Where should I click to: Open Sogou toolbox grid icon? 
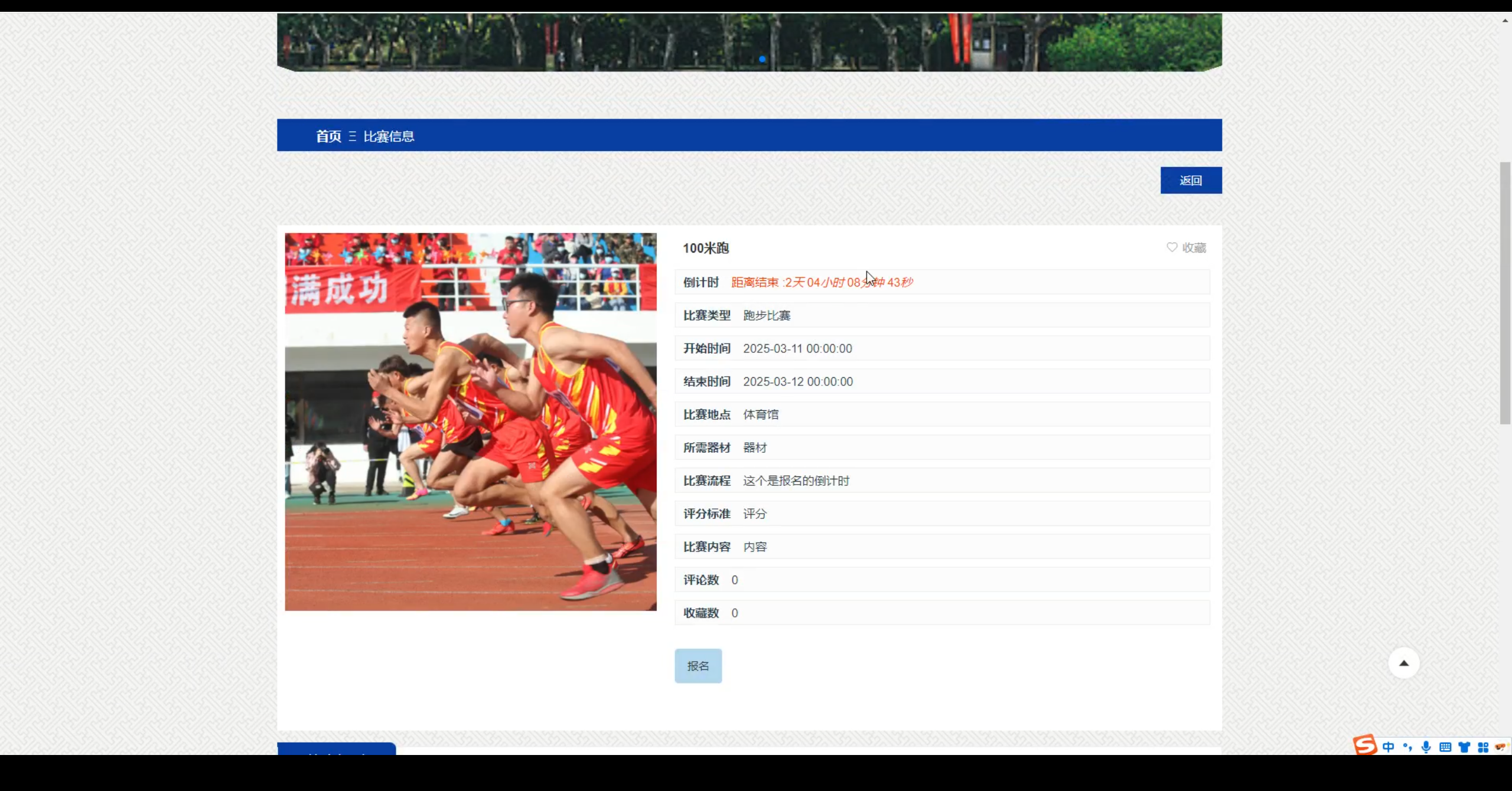1483,747
